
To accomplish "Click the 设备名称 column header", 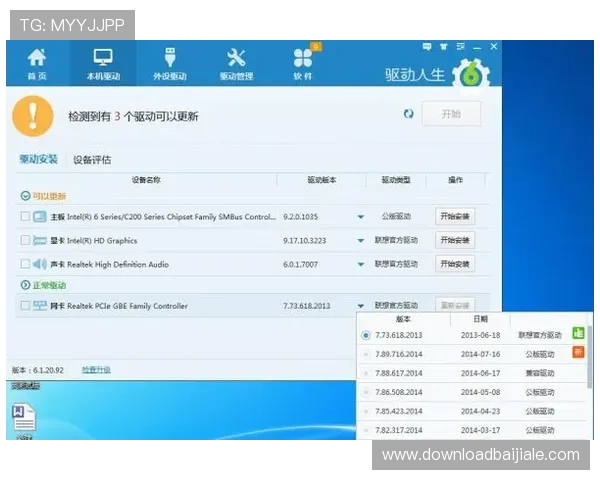I will [146, 180].
